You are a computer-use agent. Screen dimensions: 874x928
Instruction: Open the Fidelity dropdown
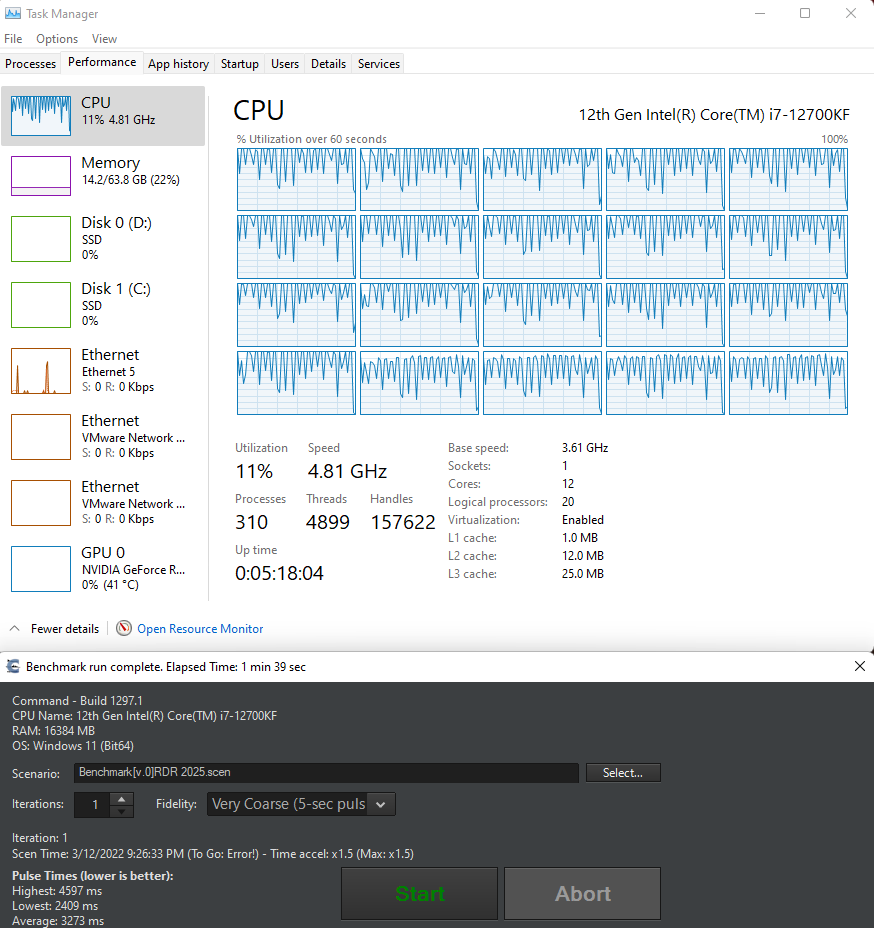tap(301, 804)
